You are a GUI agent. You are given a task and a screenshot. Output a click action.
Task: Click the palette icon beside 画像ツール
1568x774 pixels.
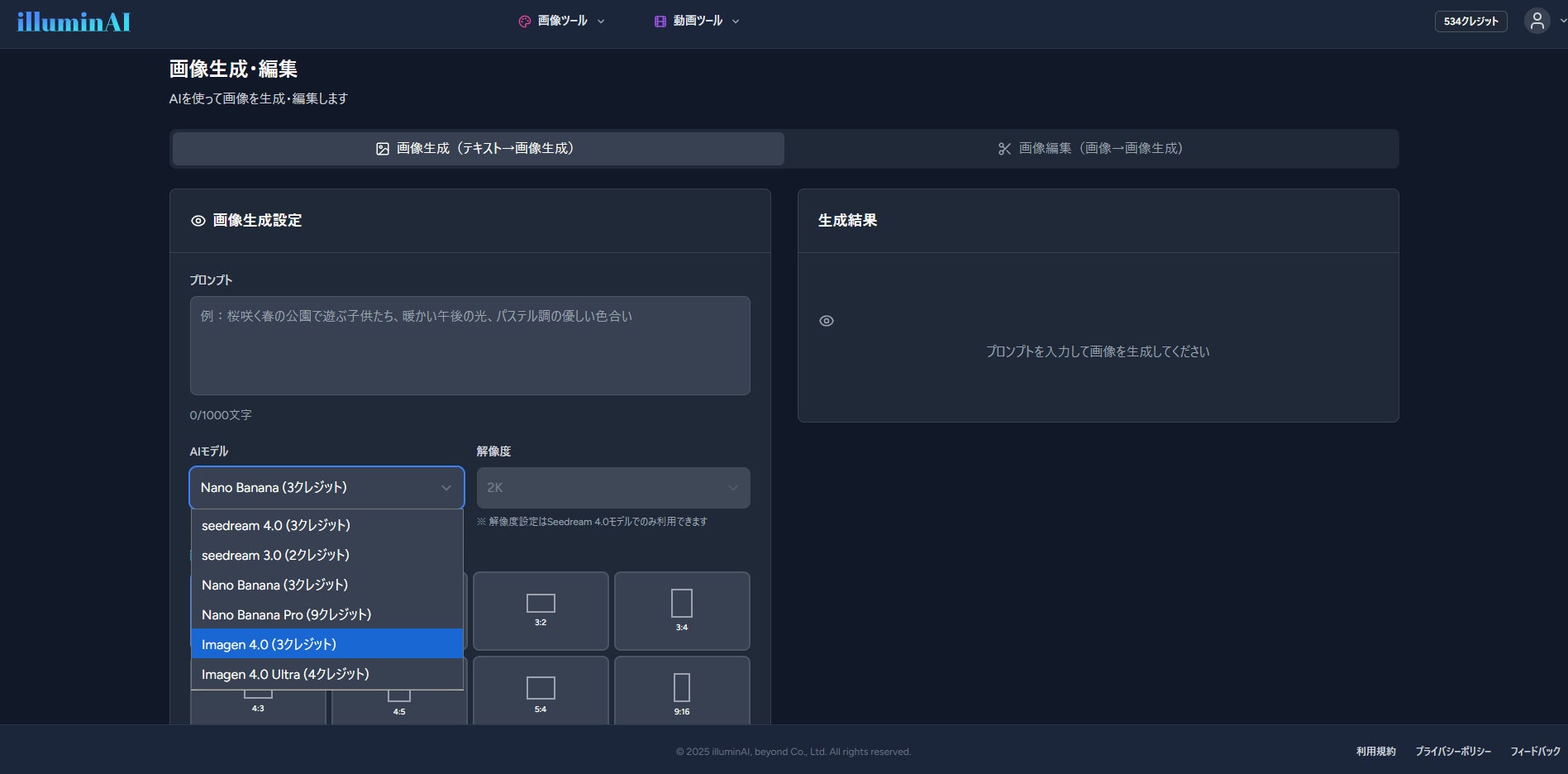(525, 21)
